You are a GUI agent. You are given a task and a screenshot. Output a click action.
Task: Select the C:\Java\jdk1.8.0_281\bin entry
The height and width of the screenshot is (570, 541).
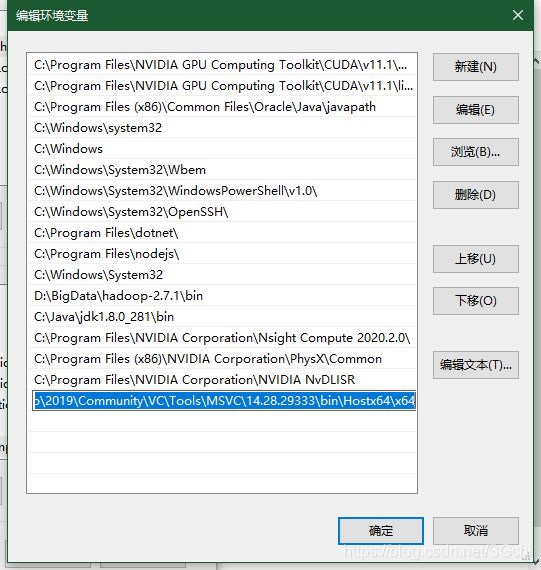pos(223,317)
